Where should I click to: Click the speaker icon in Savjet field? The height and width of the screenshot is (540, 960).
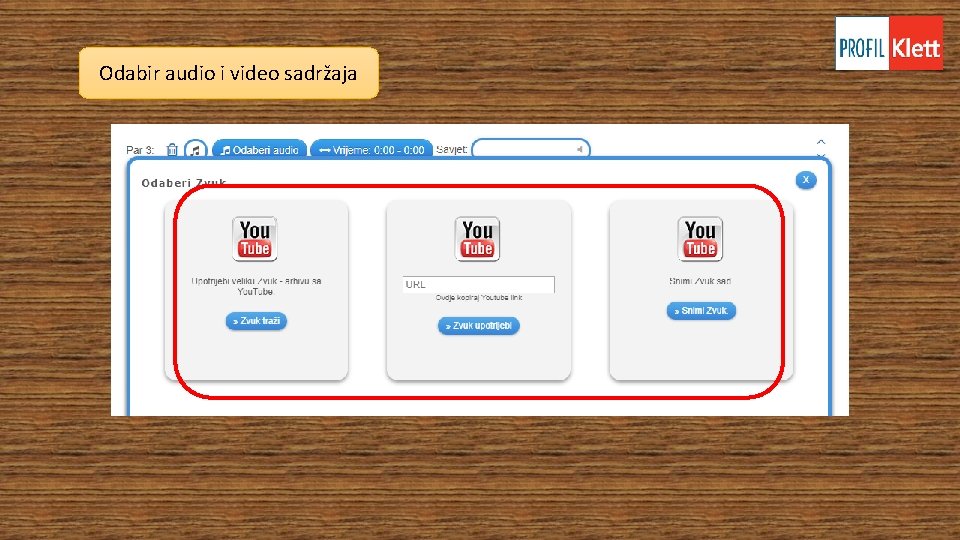point(579,149)
